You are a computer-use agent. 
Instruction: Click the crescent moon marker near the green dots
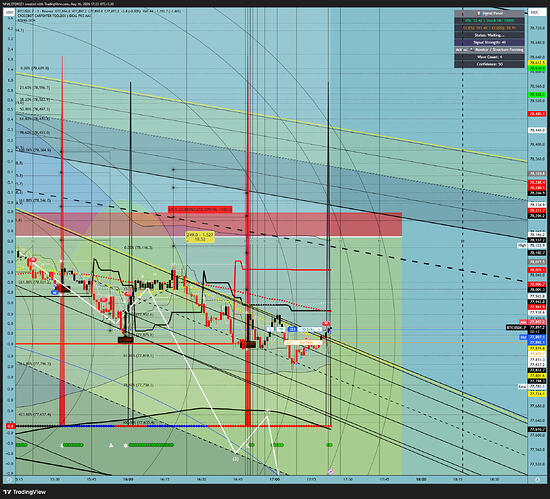pos(62,445)
